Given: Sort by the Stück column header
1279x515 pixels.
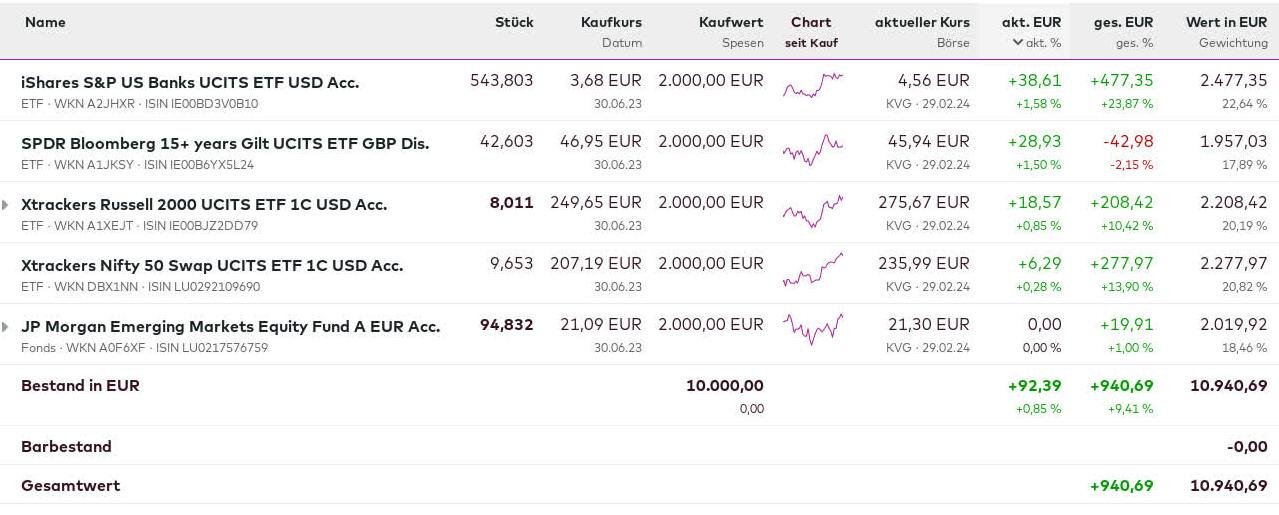Looking at the screenshot, I should click(514, 22).
